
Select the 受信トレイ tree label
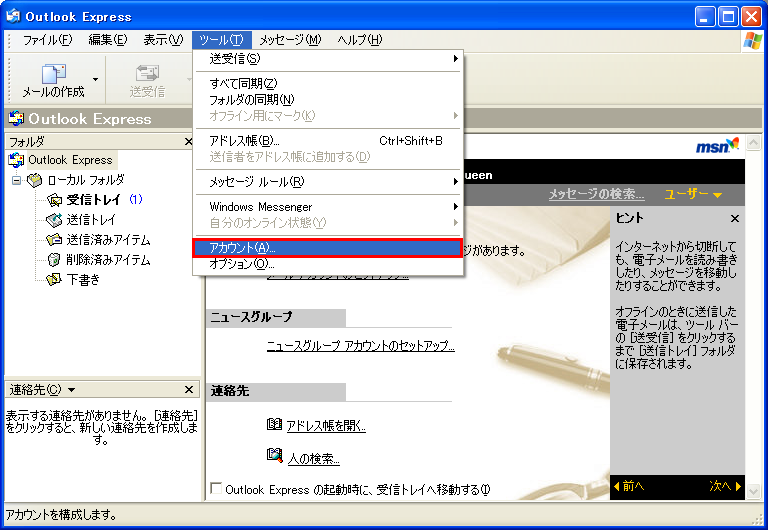94,200
